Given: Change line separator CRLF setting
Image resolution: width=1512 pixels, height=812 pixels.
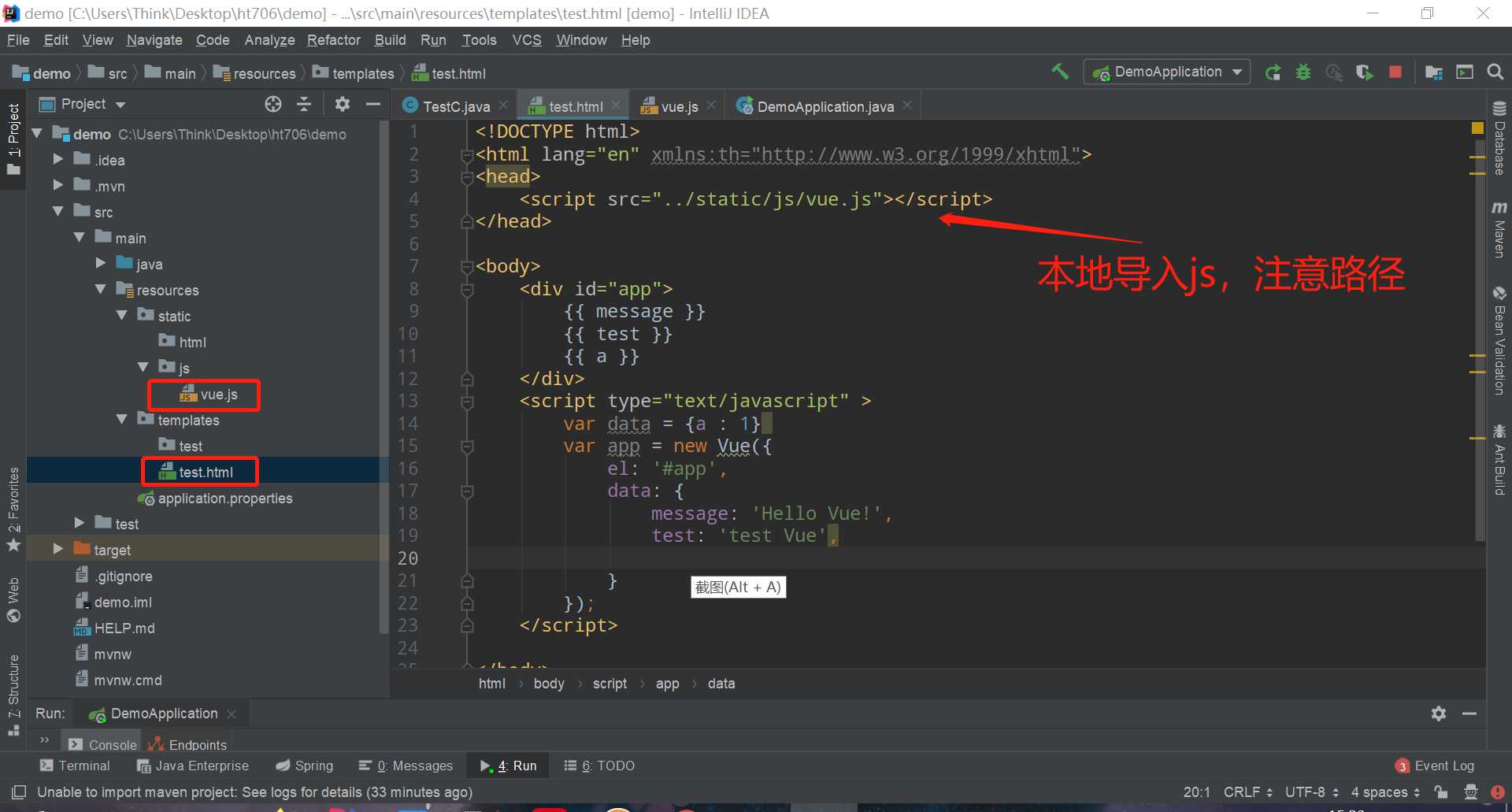Looking at the screenshot, I should 1247,792.
